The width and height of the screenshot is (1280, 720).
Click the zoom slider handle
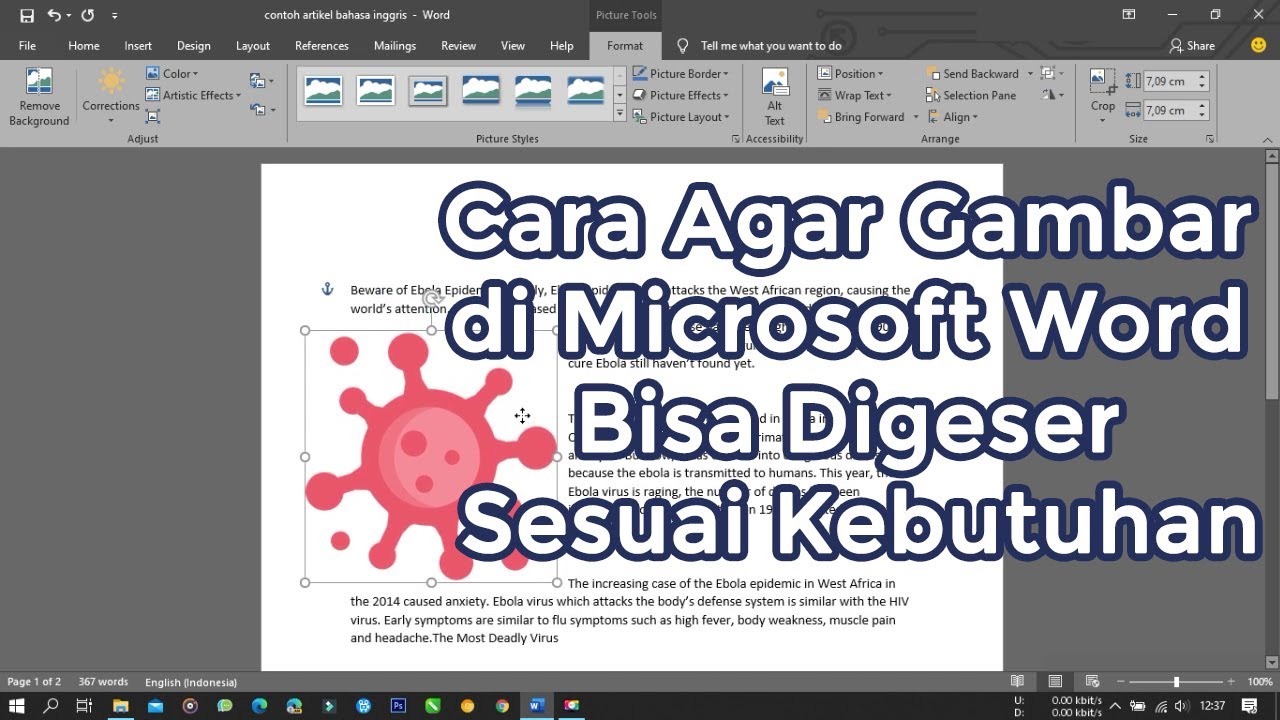(1176, 682)
